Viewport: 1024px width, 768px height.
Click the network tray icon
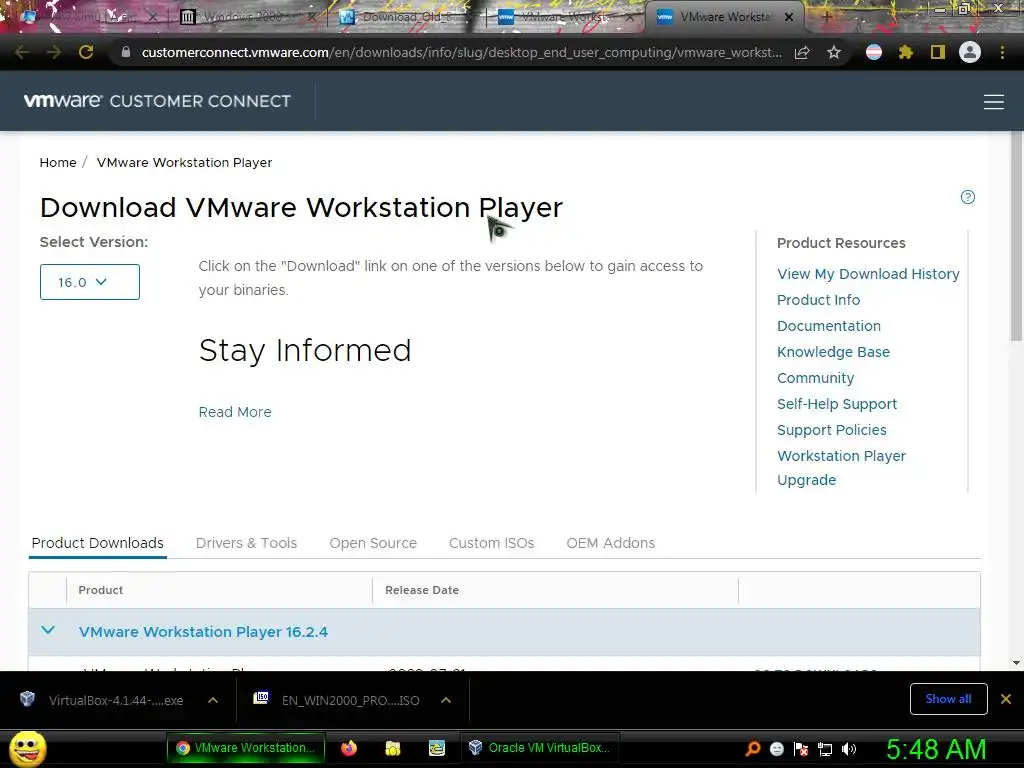825,749
